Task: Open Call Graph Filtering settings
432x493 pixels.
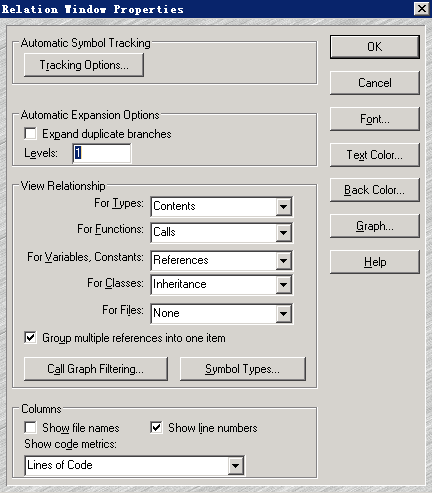Action: tap(96, 369)
